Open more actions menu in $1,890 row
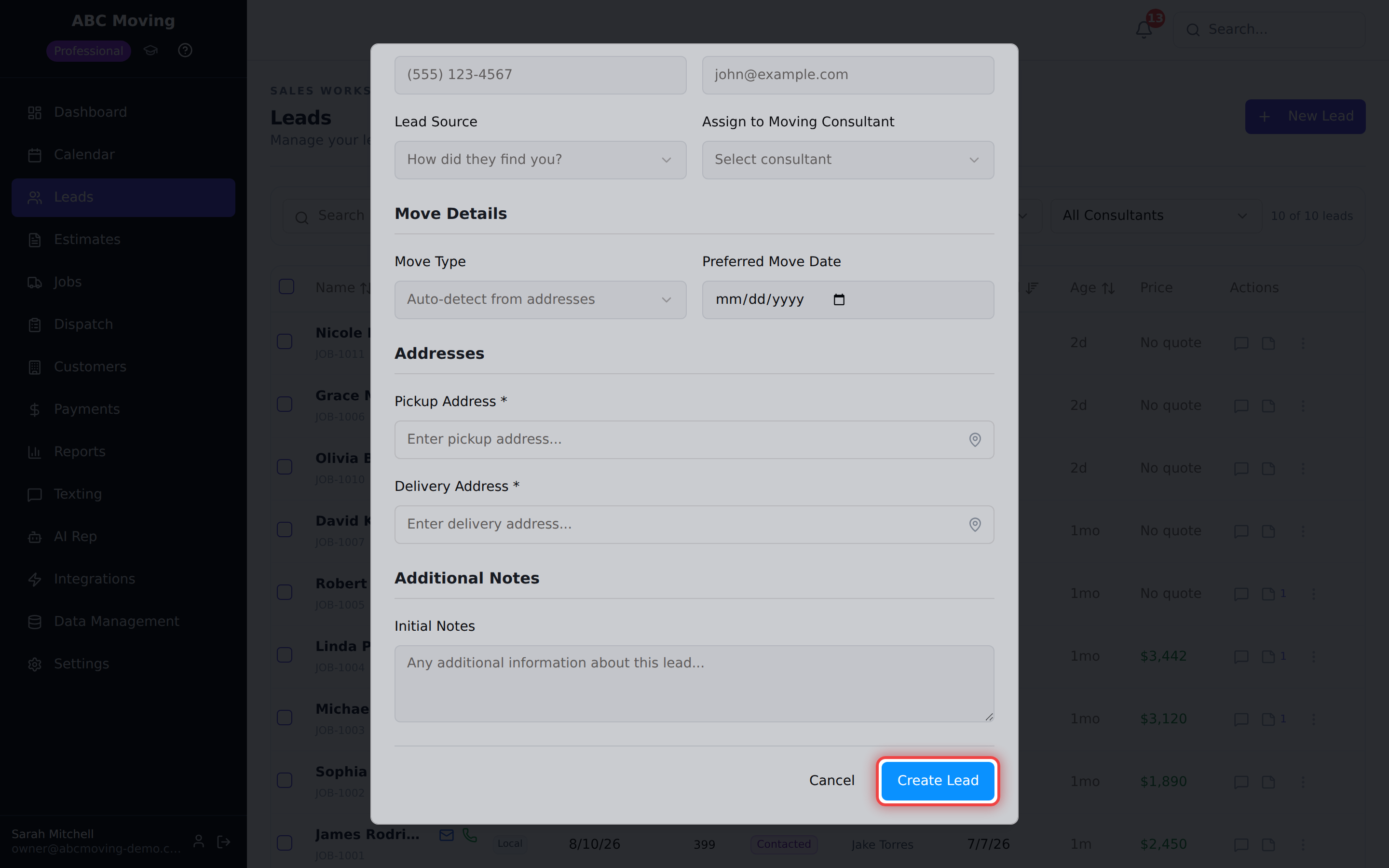The image size is (1389, 868). click(x=1302, y=782)
